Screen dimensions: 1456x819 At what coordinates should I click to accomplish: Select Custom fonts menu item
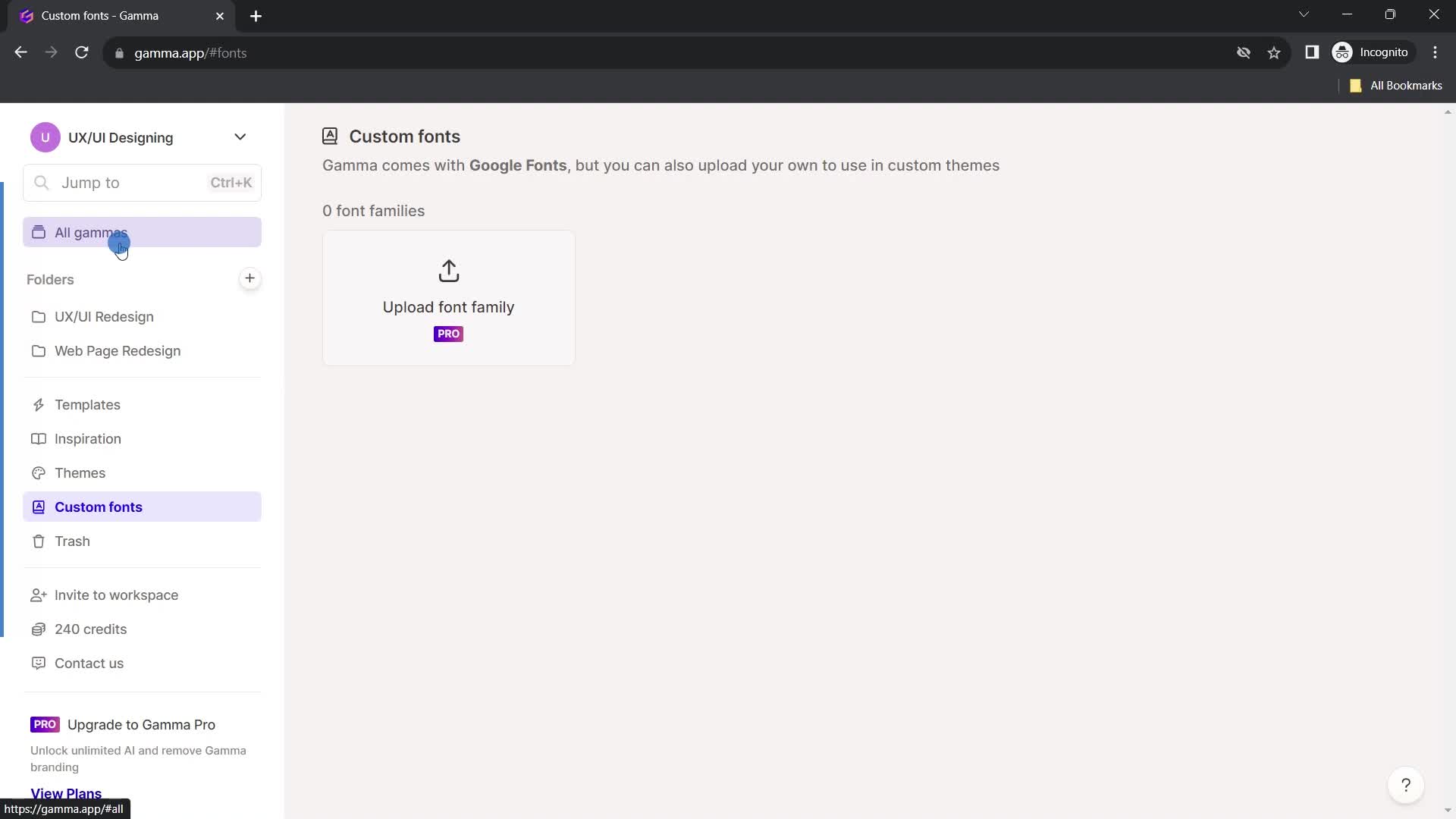tap(98, 507)
